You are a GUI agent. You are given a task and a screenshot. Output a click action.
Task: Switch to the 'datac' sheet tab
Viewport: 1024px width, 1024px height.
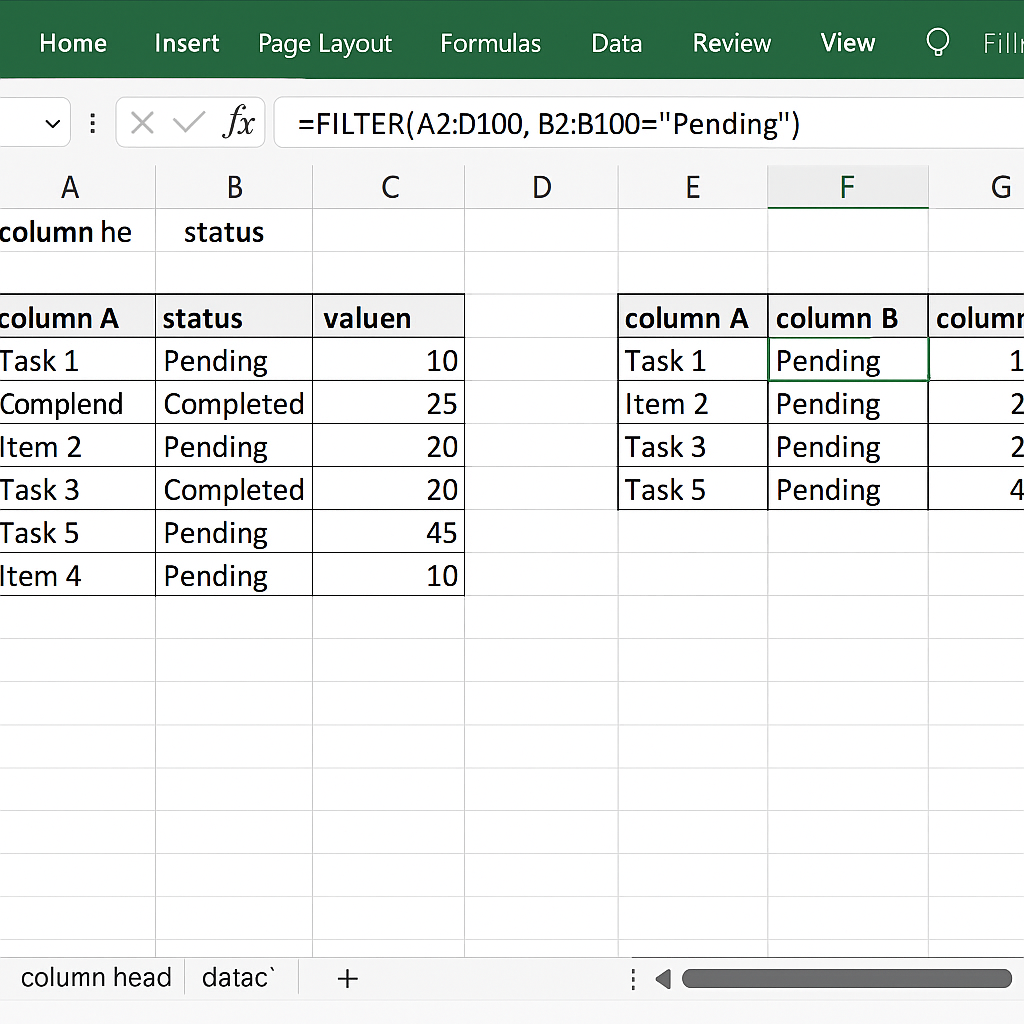(237, 977)
